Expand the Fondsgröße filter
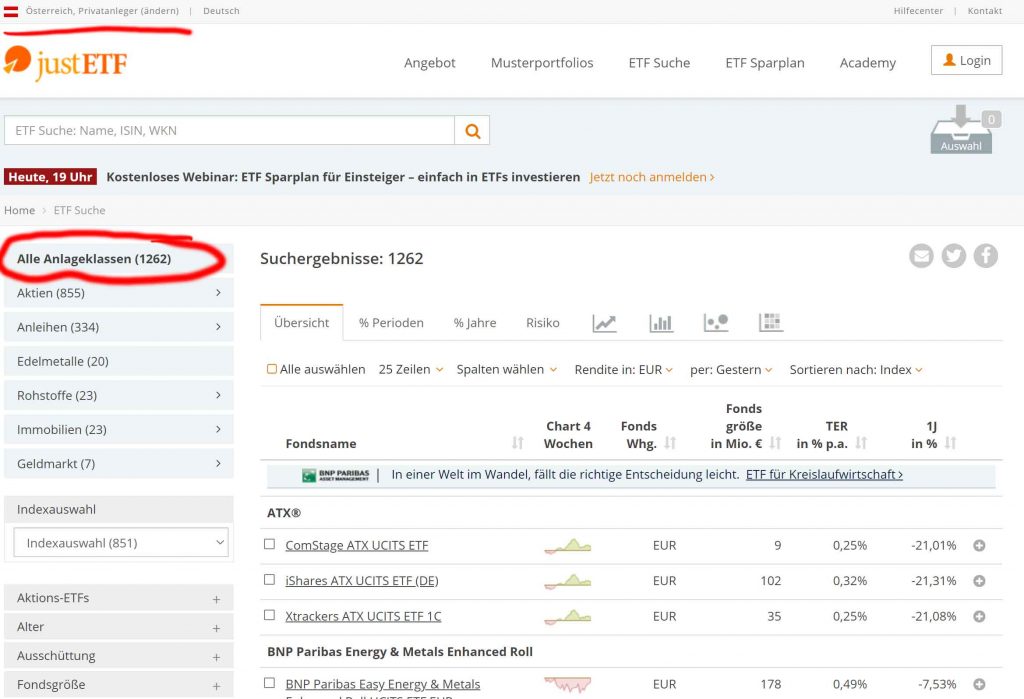 click(119, 685)
